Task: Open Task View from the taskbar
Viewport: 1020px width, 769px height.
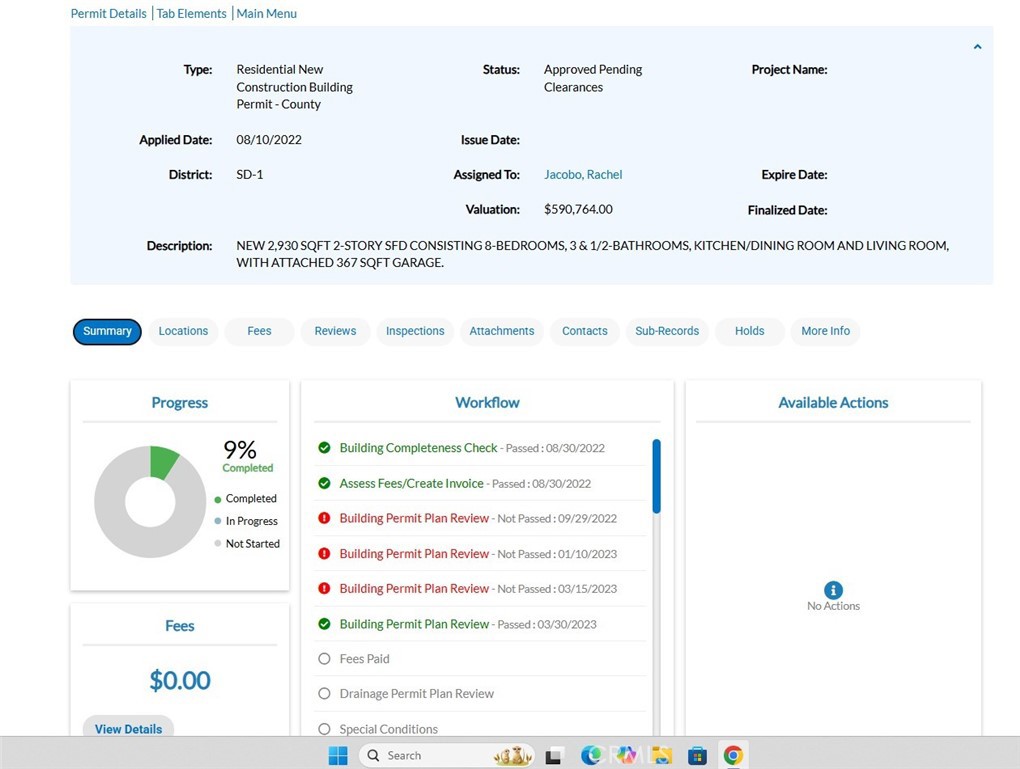Action: (553, 755)
